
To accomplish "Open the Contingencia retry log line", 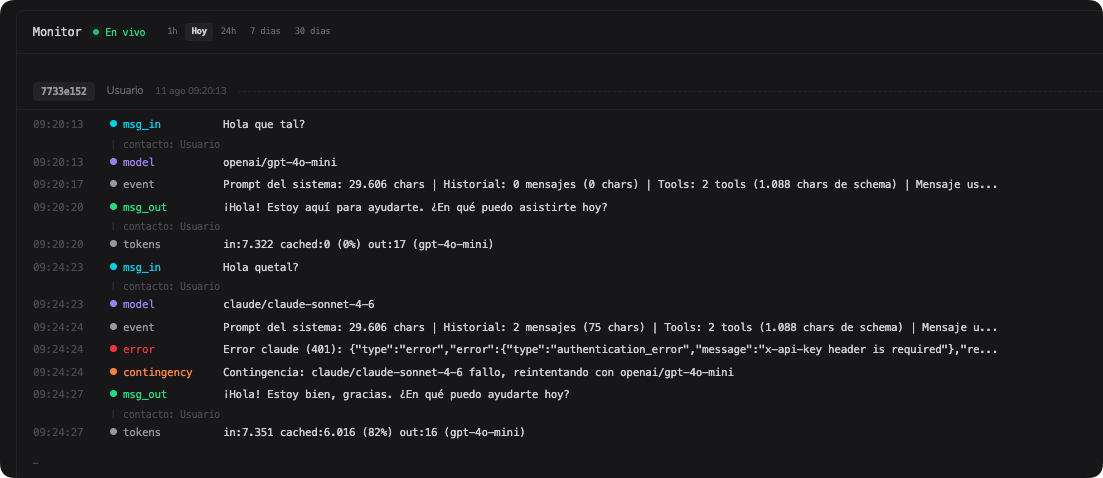I will [478, 373].
